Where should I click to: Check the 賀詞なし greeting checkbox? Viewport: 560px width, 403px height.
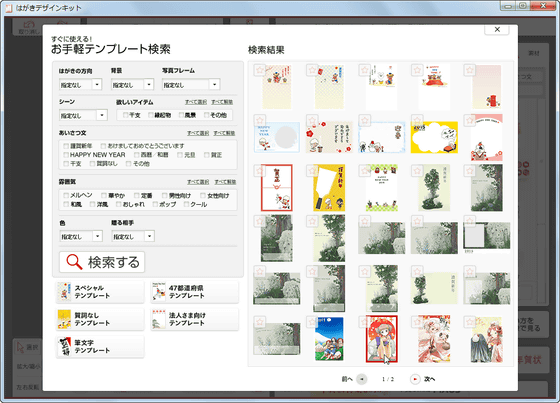(92, 164)
